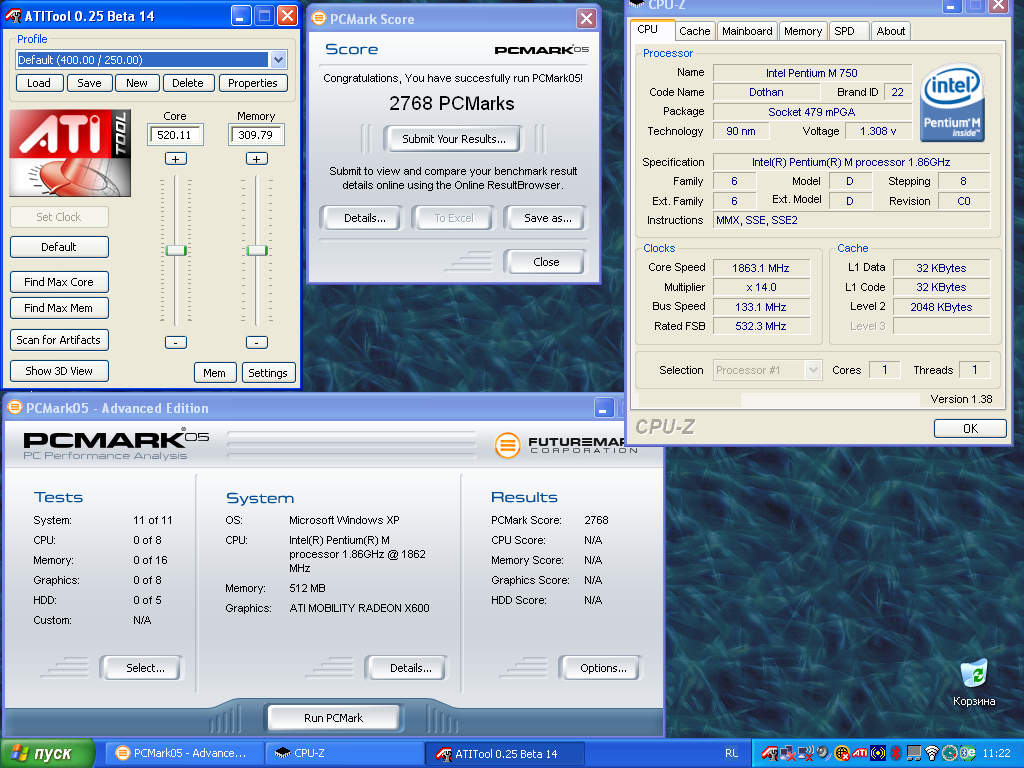Open the ATITool Profile dropdown
This screenshot has height=768, width=1024.
(x=278, y=59)
